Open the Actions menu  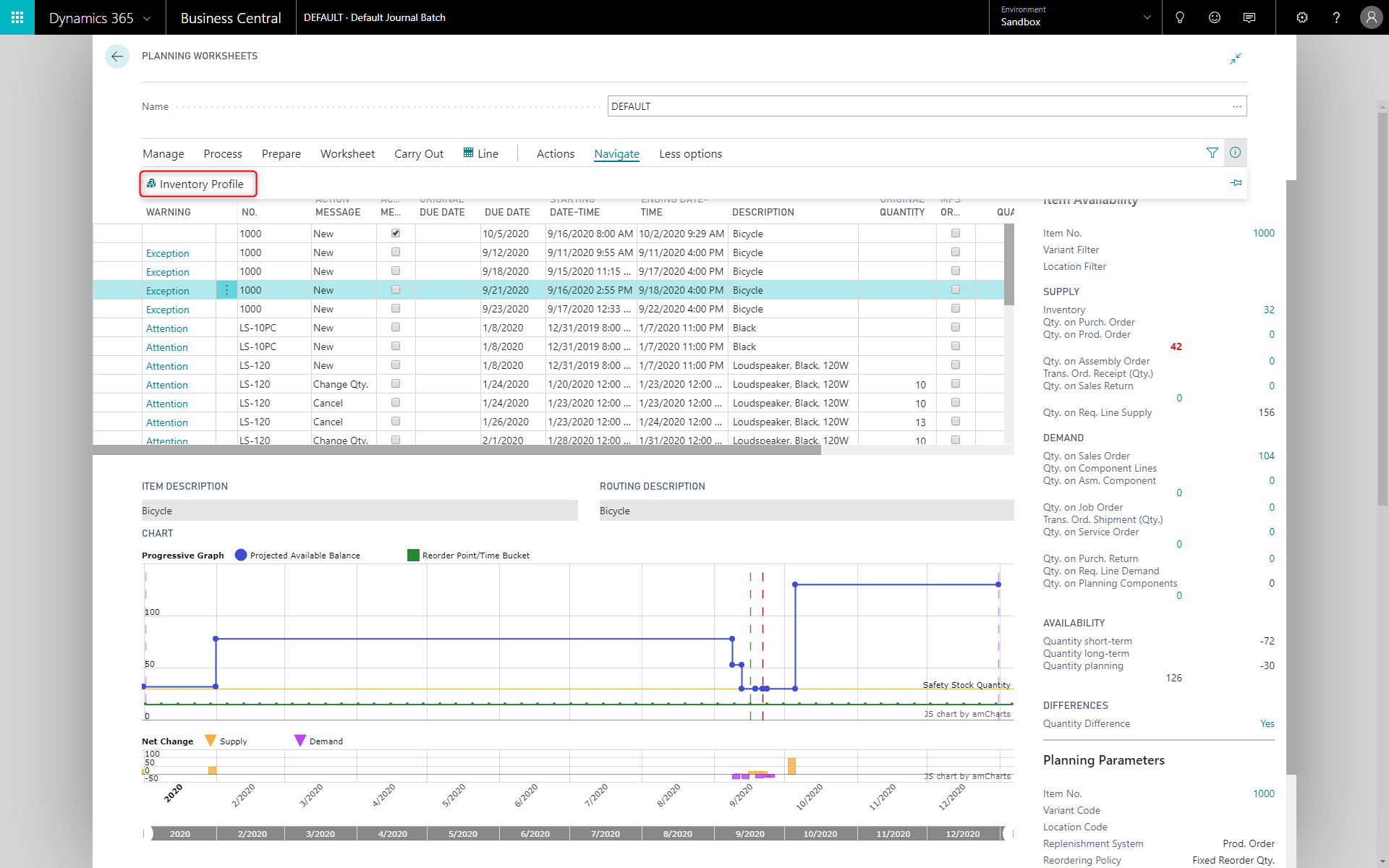click(555, 153)
